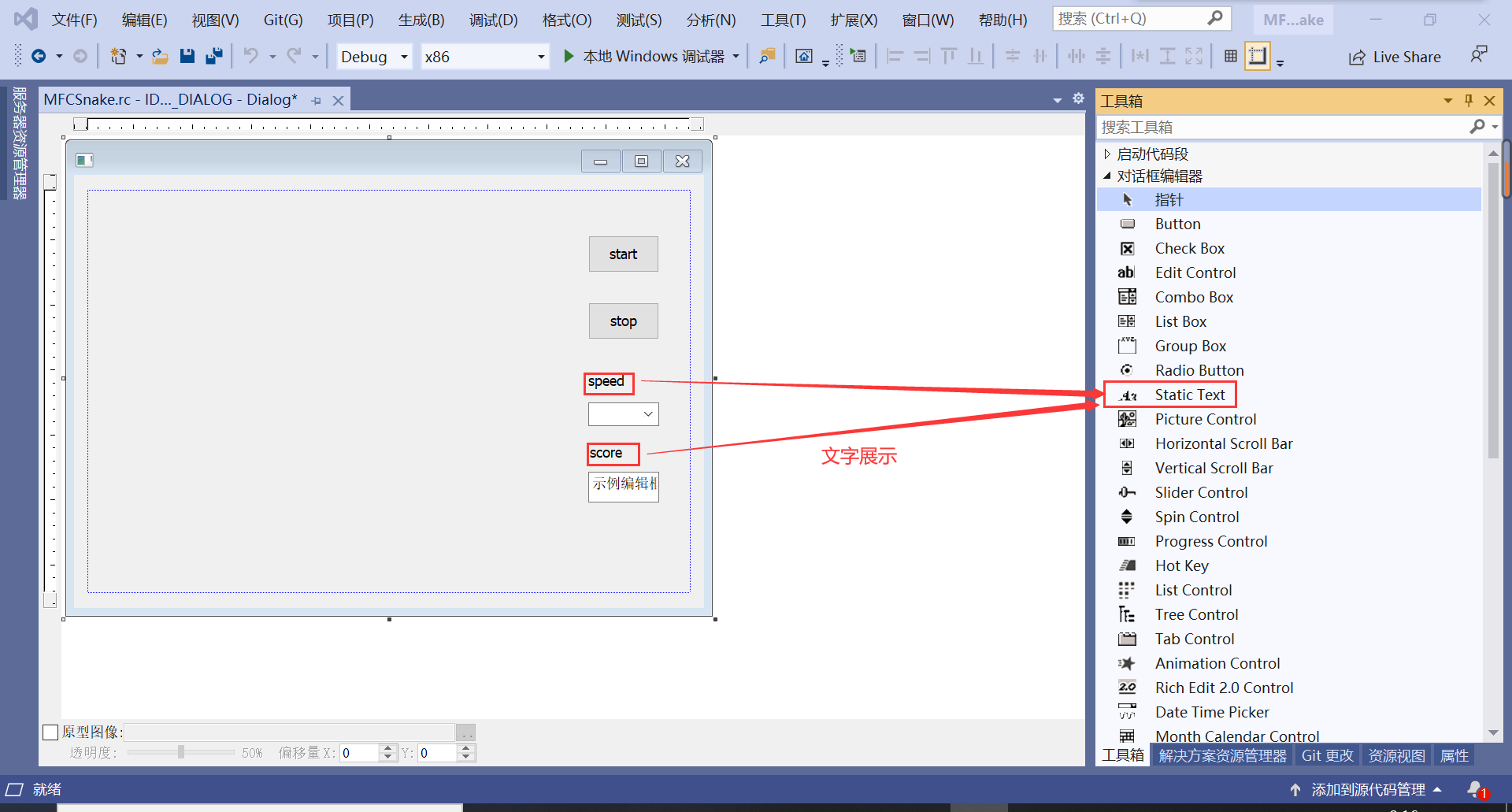Select the List Box tool

[x=1288, y=321]
